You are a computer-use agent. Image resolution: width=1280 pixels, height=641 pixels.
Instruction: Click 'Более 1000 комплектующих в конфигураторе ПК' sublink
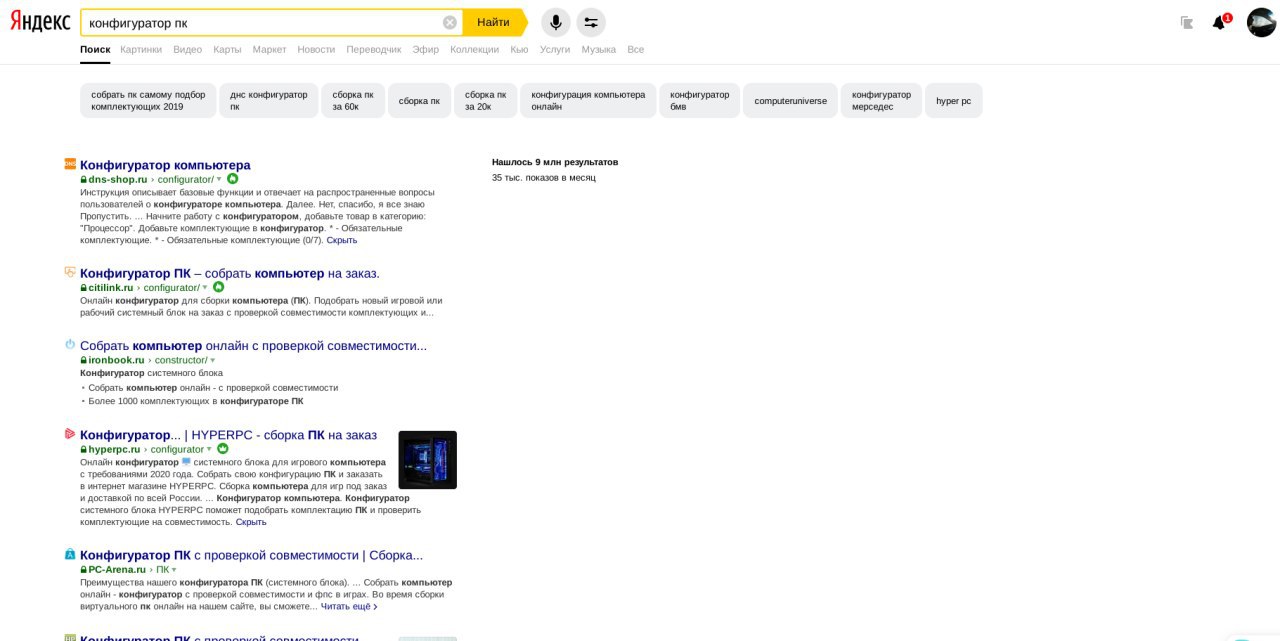tap(196, 401)
